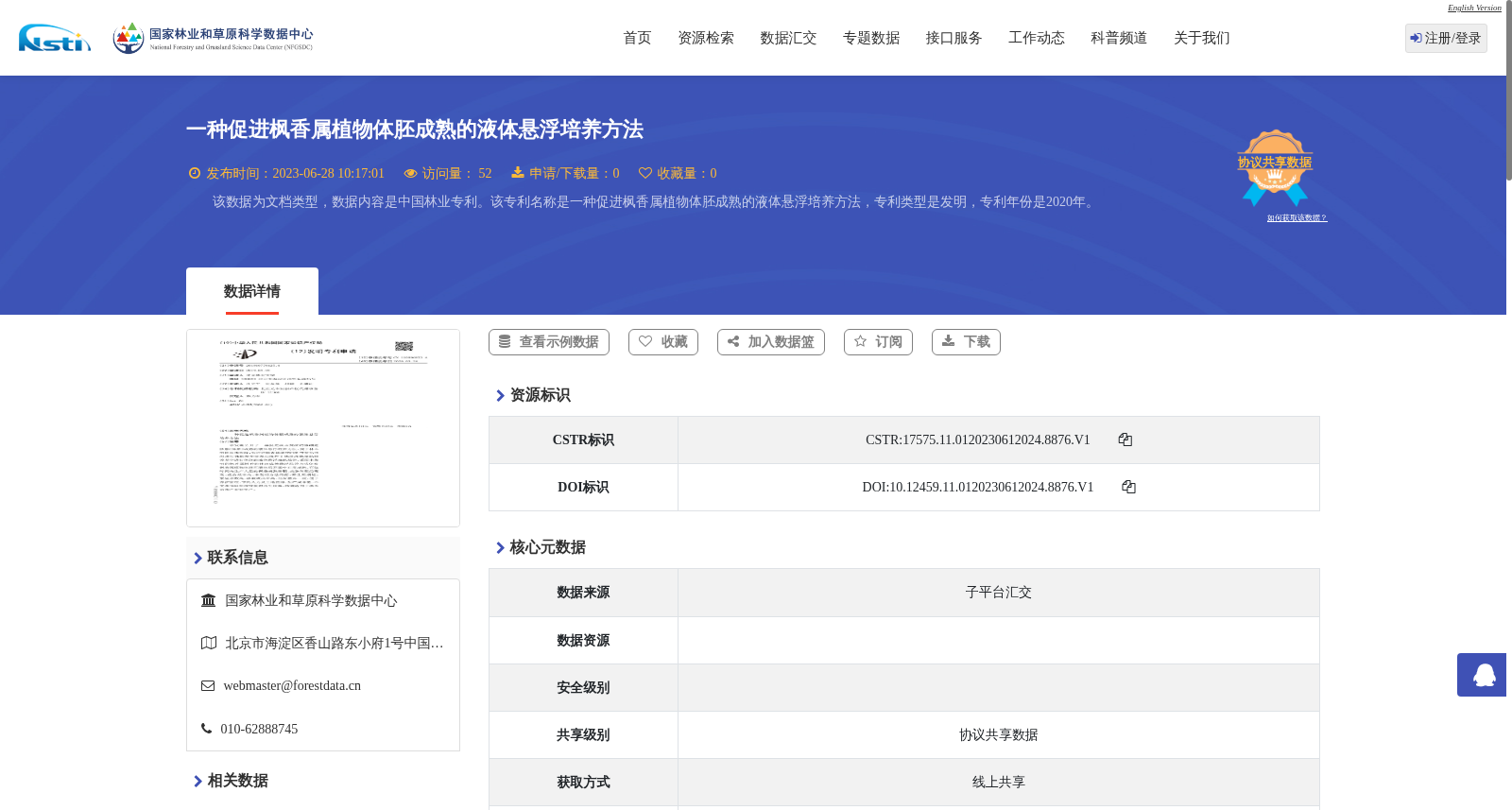
Task: Click the 收藏 heart button
Action: tap(663, 342)
